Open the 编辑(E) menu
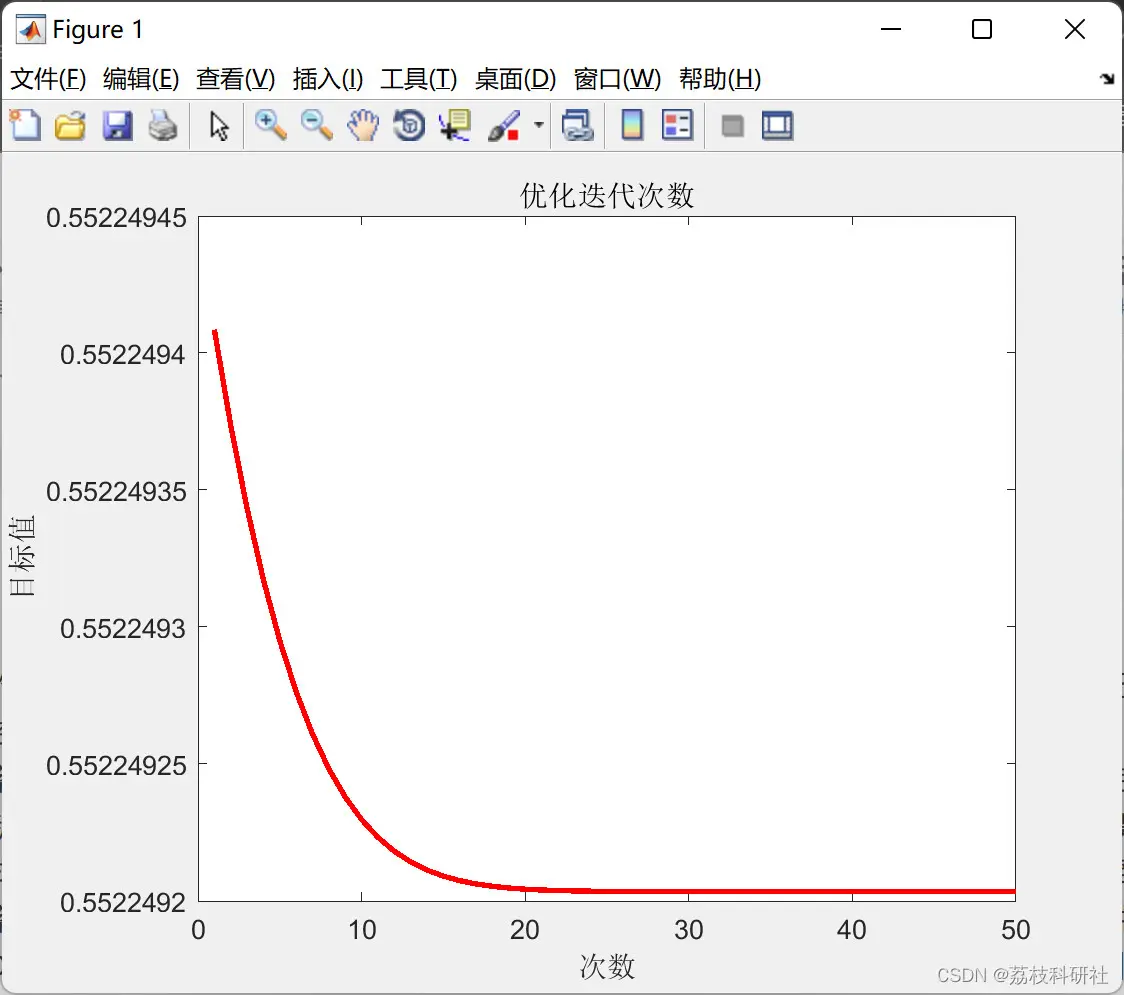This screenshot has width=1124, height=995. [x=141, y=79]
